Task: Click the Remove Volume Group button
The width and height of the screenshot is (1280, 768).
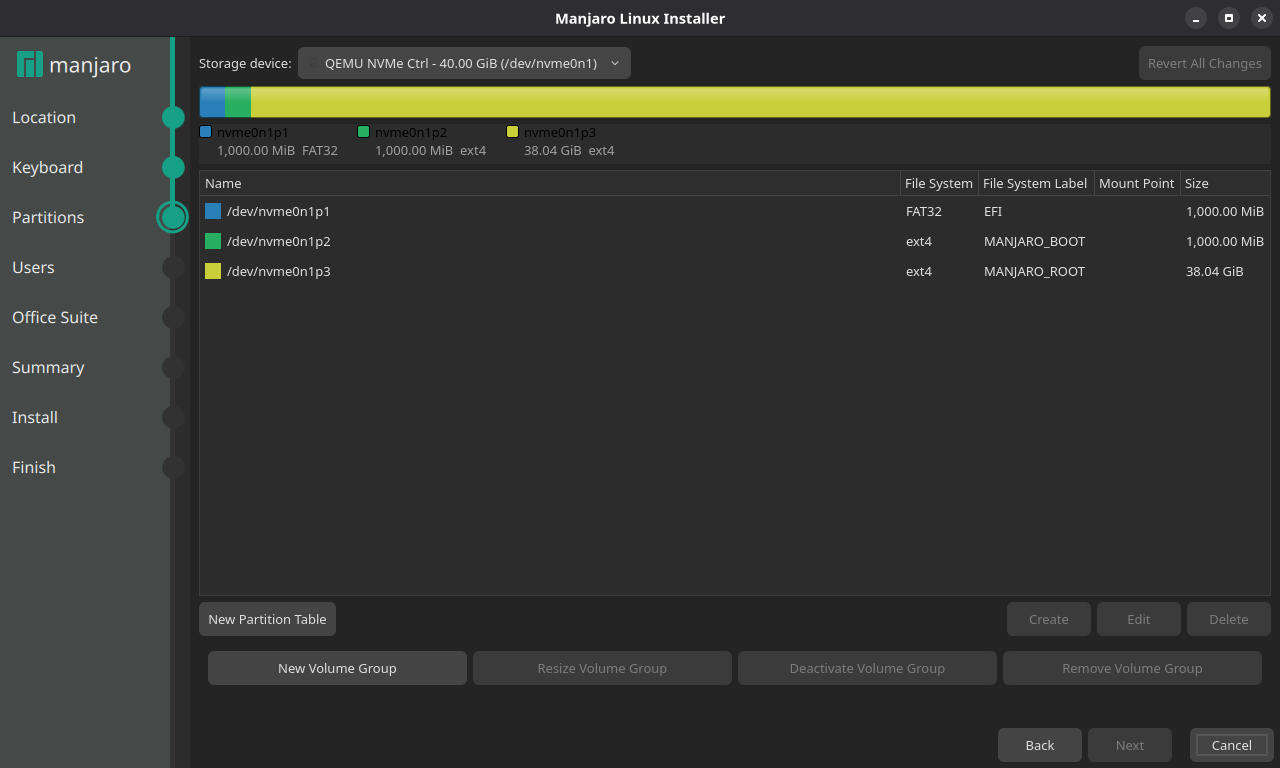Action: (1132, 669)
